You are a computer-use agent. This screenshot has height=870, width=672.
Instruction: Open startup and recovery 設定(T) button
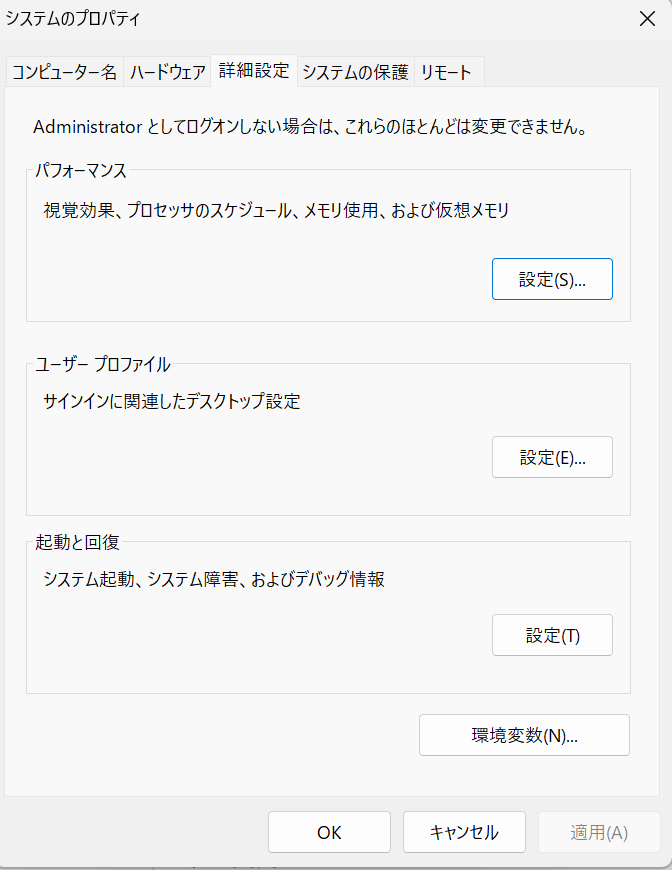pos(552,636)
